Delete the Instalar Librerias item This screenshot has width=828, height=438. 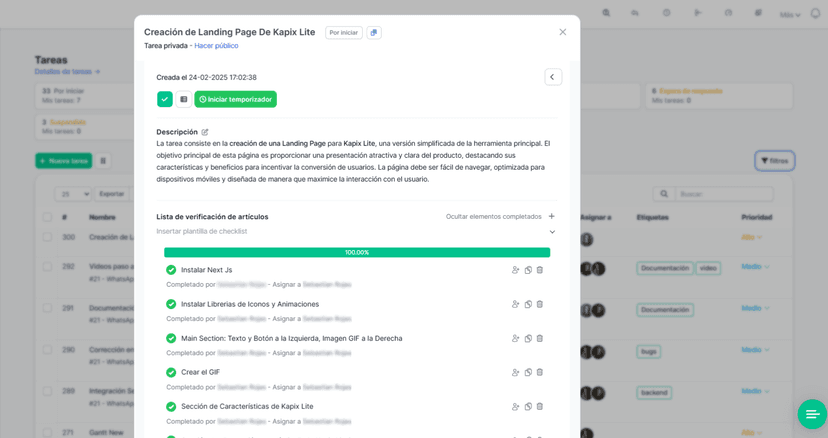540,304
